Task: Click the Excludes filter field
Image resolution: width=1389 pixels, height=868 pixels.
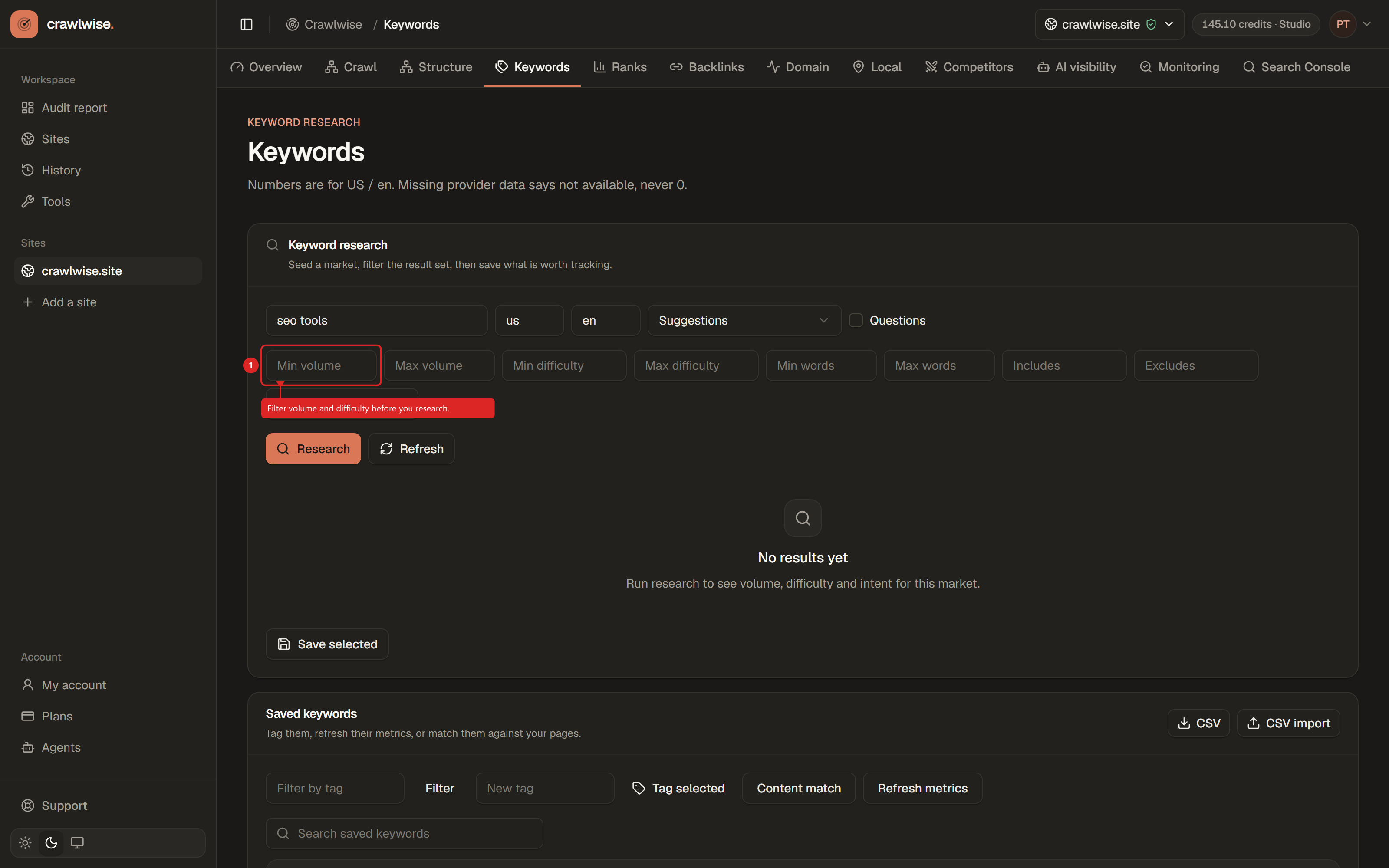Action: (x=1196, y=366)
